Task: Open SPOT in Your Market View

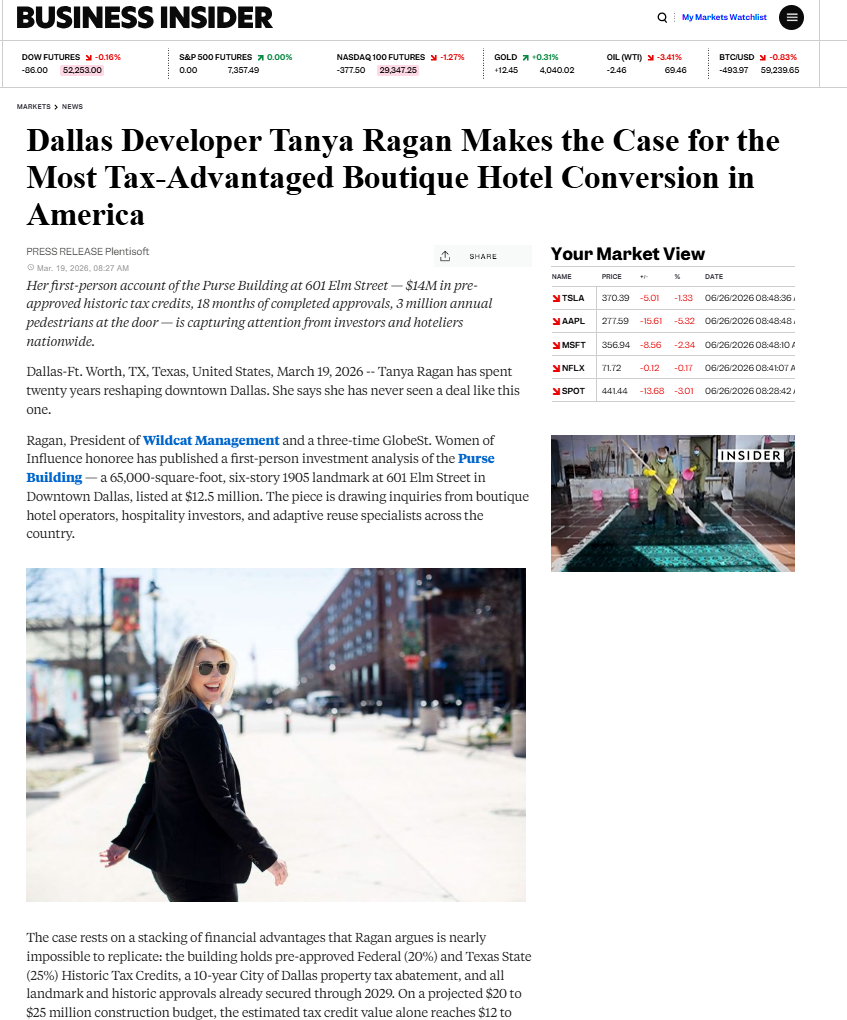Action: tap(573, 391)
